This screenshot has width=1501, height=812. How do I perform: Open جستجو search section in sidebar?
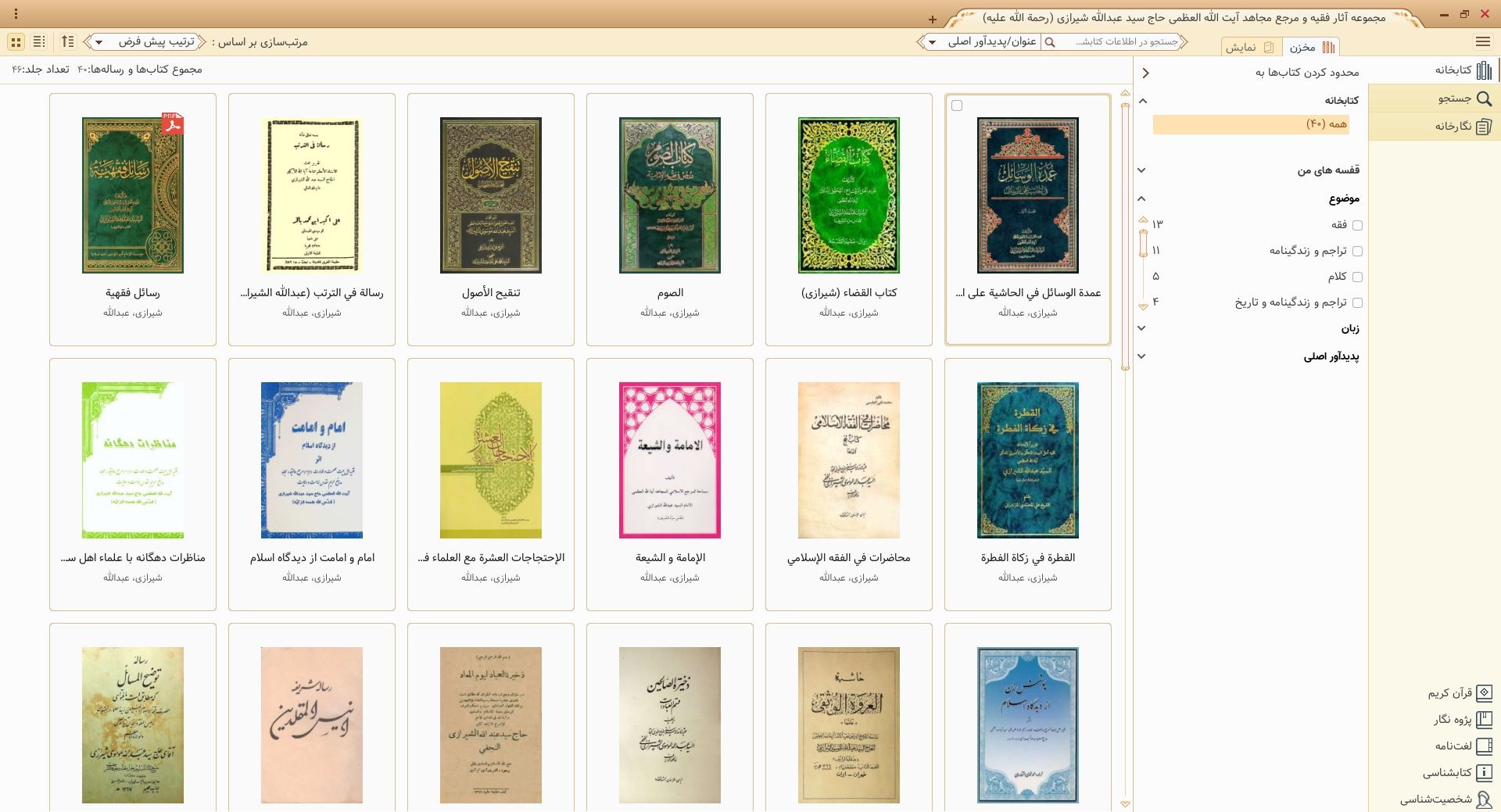(x=1435, y=98)
